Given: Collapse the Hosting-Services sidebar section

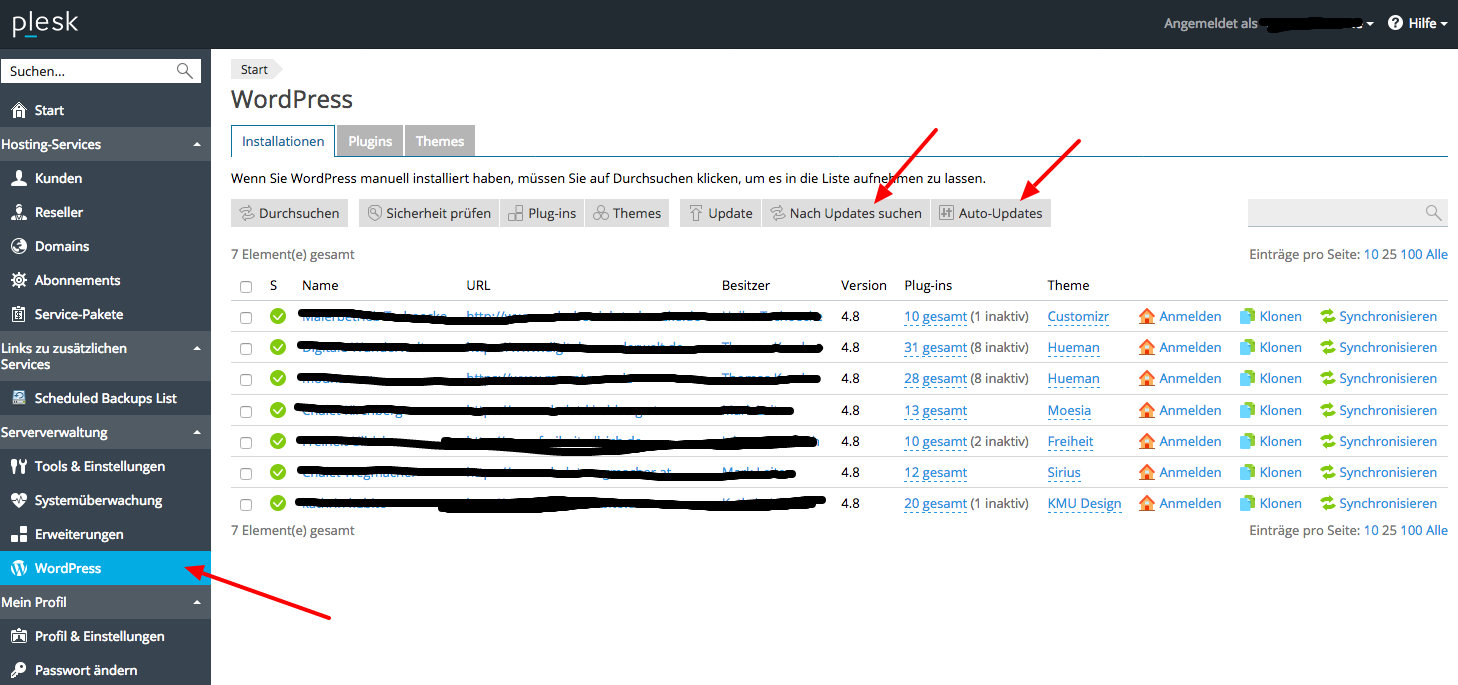Looking at the screenshot, I should click(197, 144).
